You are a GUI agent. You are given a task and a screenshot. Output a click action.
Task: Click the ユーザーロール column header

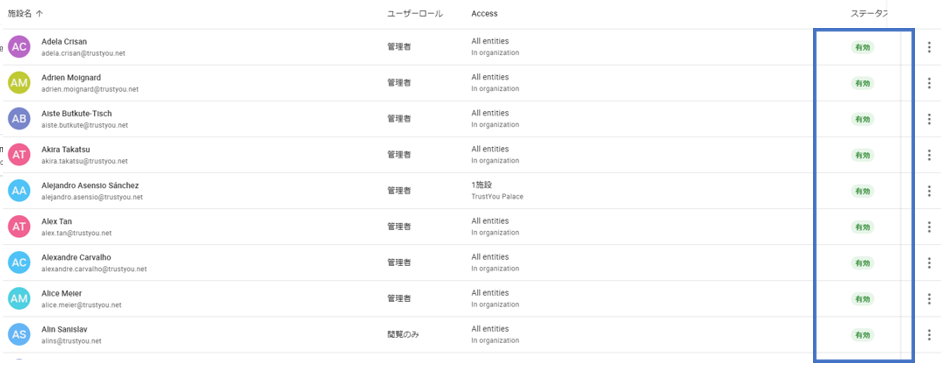point(415,13)
